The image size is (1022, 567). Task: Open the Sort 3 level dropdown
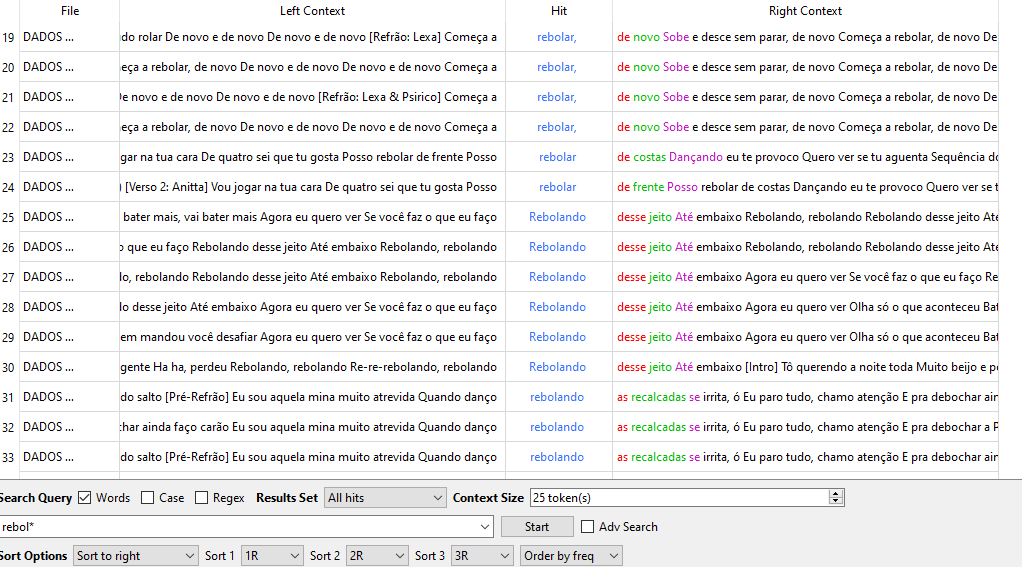pos(482,556)
